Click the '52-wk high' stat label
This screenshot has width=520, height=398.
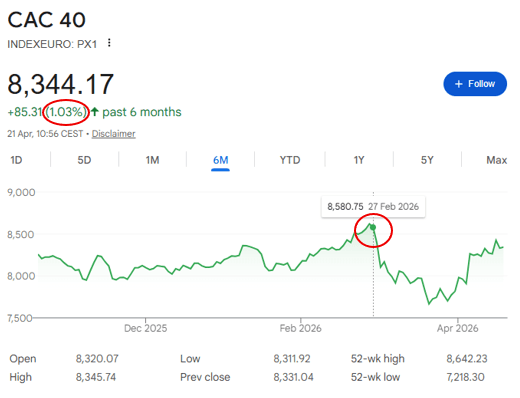coord(377,359)
